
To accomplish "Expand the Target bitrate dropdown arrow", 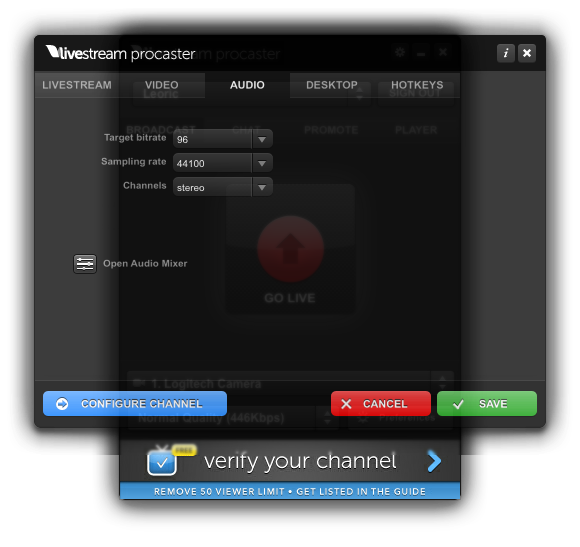I will [x=262, y=139].
